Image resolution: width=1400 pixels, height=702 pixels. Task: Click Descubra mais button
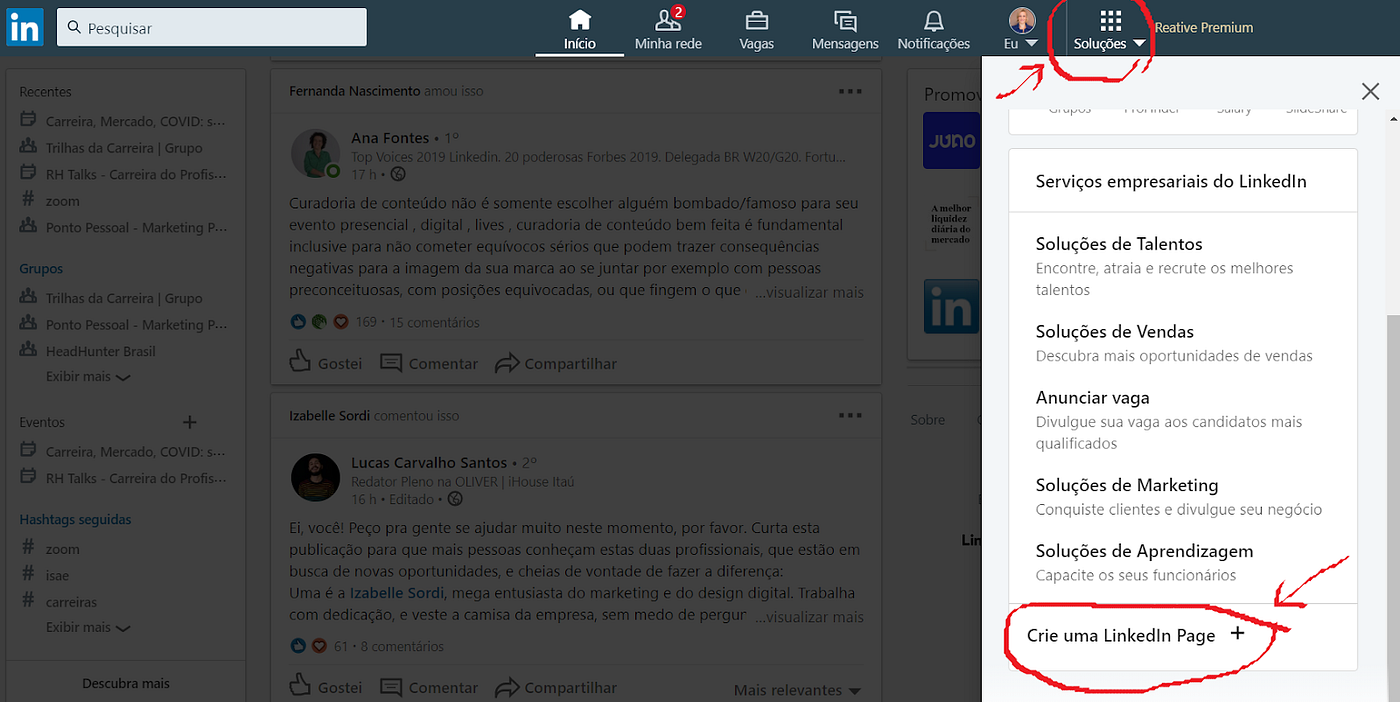click(126, 683)
